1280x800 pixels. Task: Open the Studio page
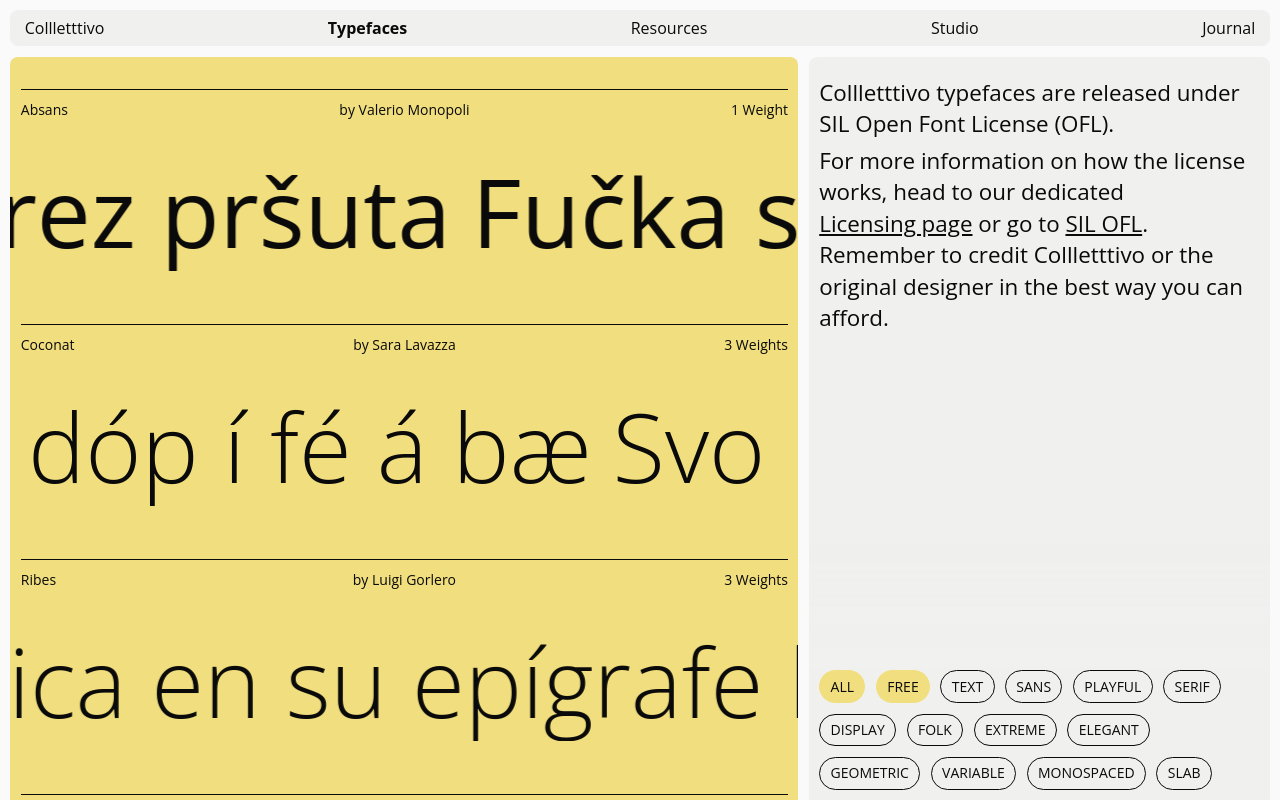click(x=954, y=28)
